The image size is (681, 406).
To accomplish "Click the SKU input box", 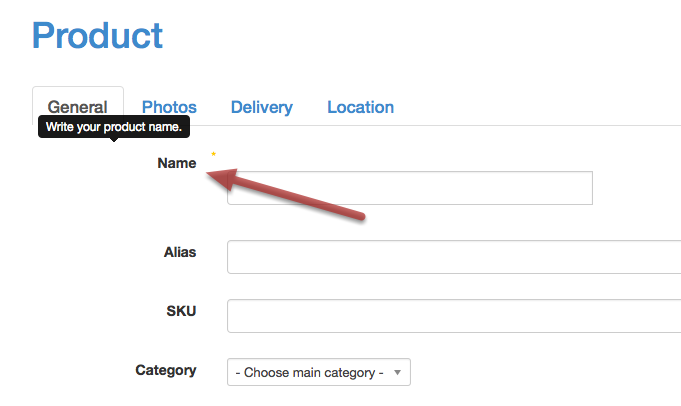I will (x=454, y=316).
